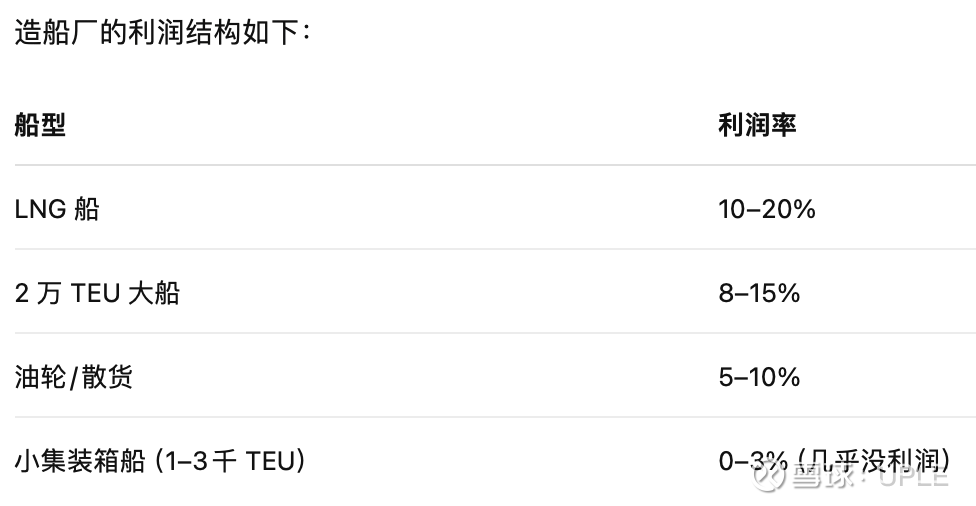Image resolution: width=976 pixels, height=506 pixels.
Task: Select the '船型' column header
Action: 40,126
